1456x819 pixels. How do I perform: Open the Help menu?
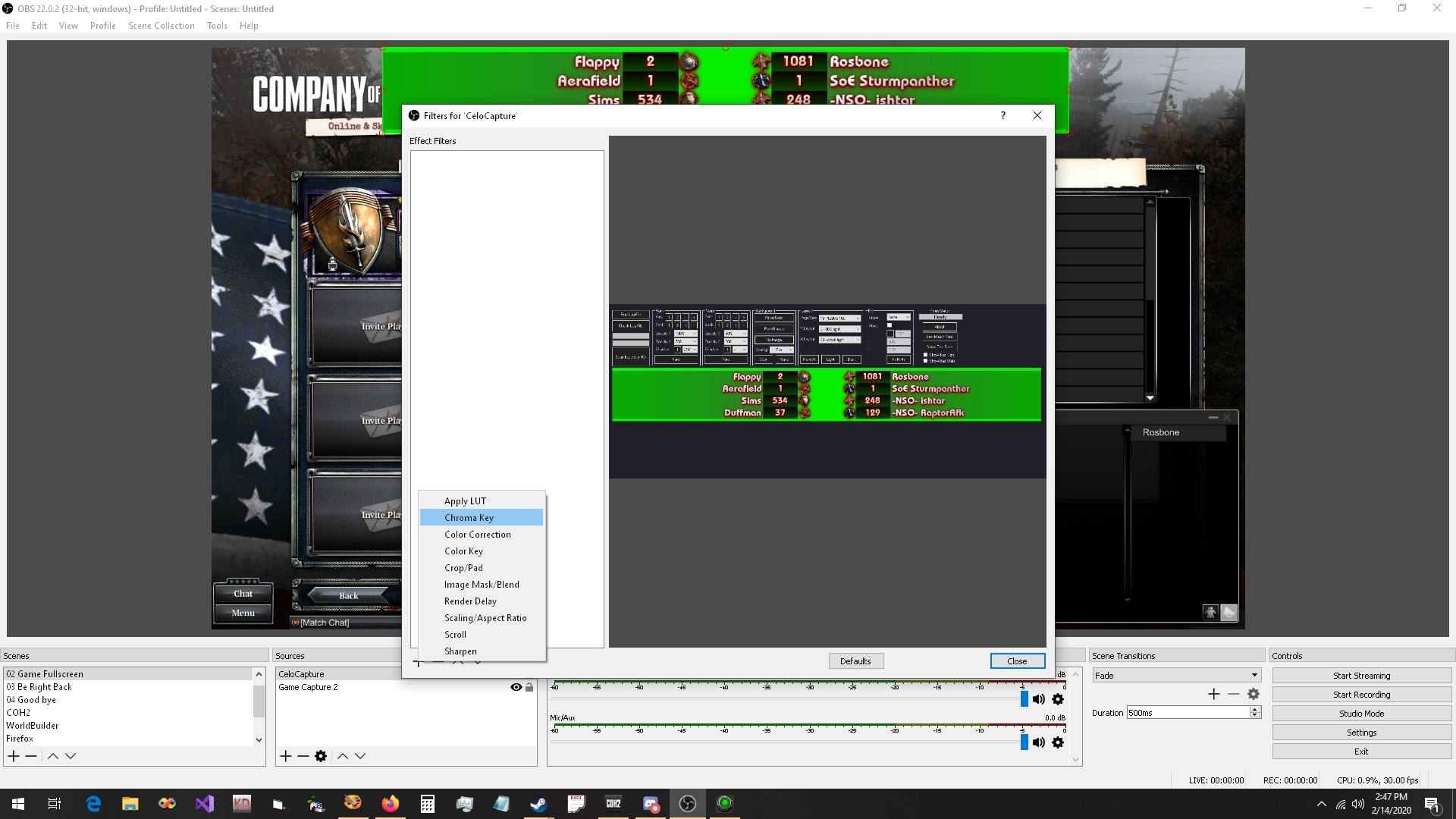[249, 25]
